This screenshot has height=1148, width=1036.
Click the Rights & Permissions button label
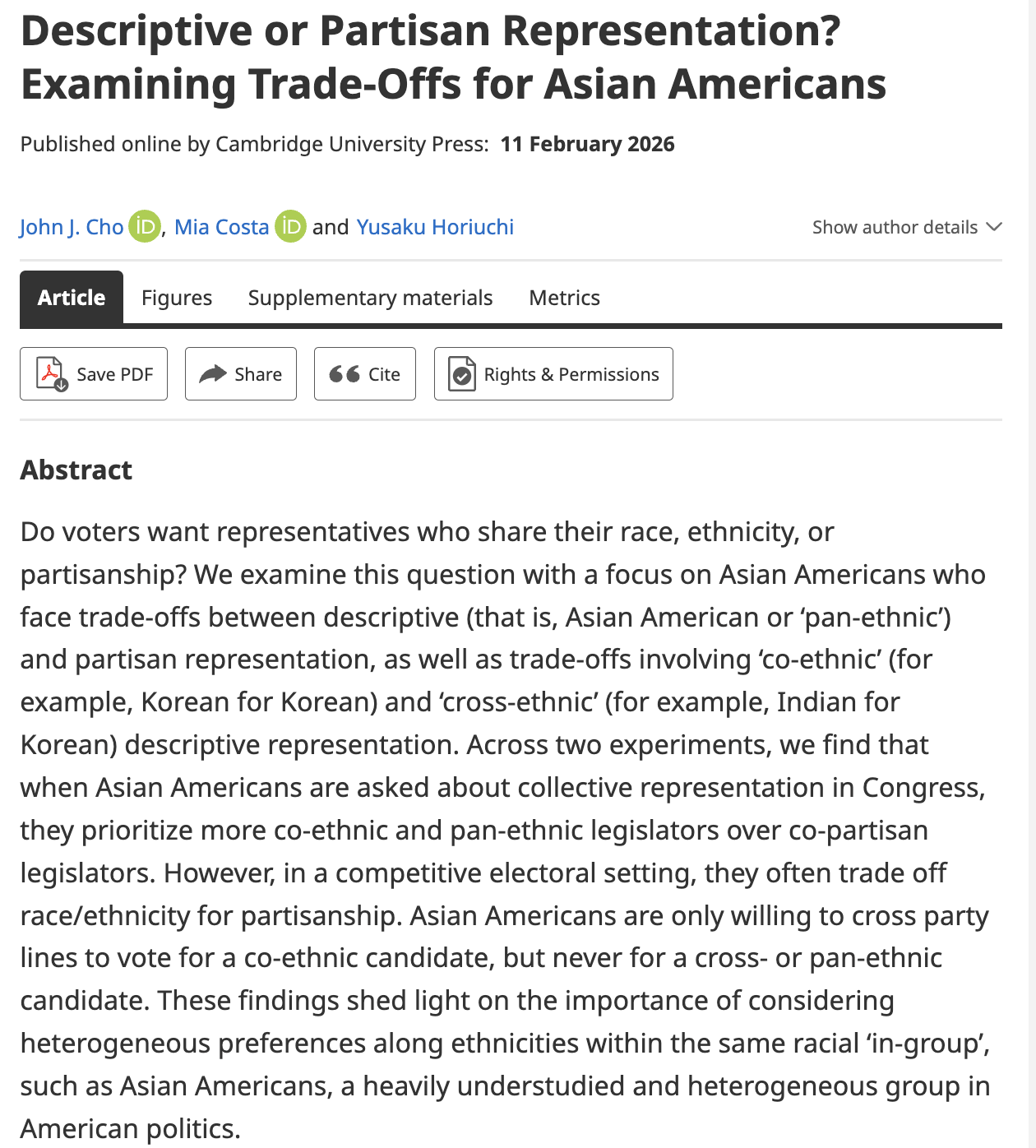tap(571, 374)
